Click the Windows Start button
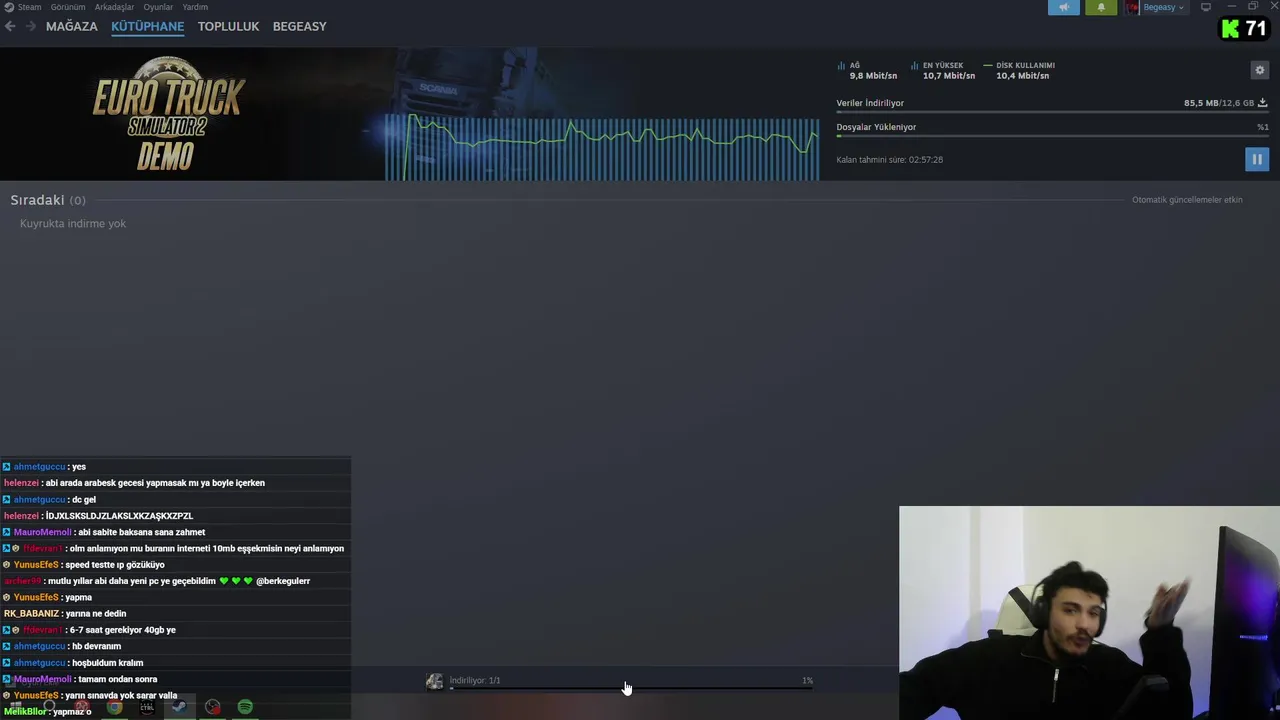 tap(15, 707)
